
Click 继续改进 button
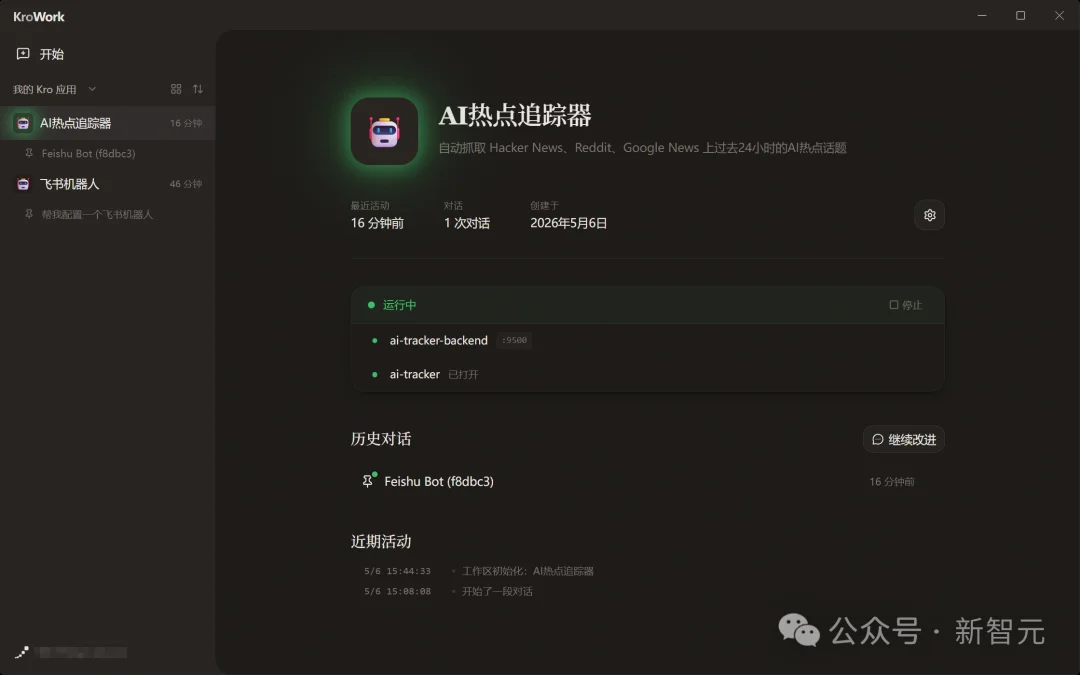pyautogui.click(x=904, y=439)
